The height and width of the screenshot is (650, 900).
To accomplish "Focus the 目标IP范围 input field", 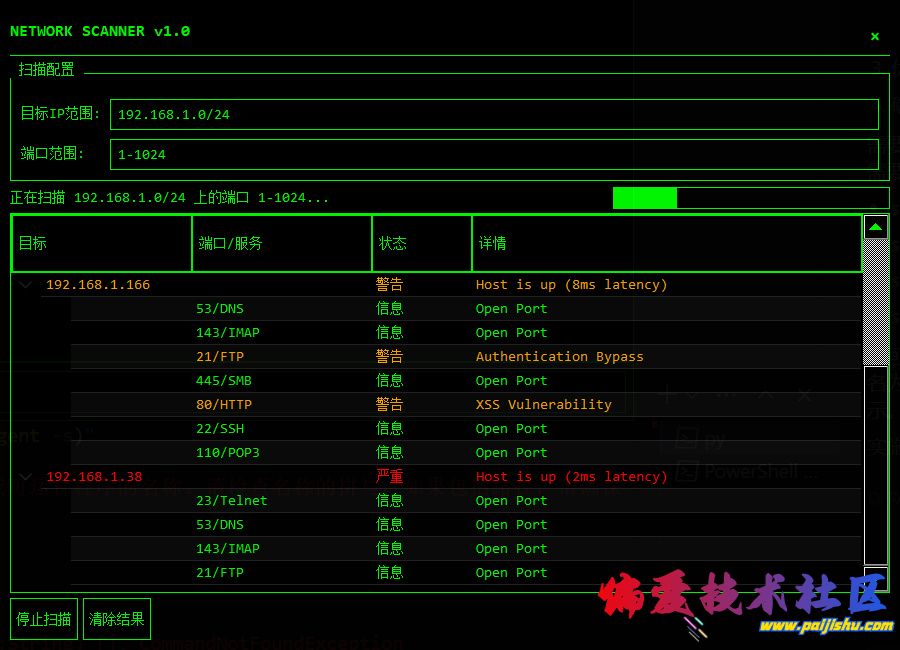I will tap(494, 114).
